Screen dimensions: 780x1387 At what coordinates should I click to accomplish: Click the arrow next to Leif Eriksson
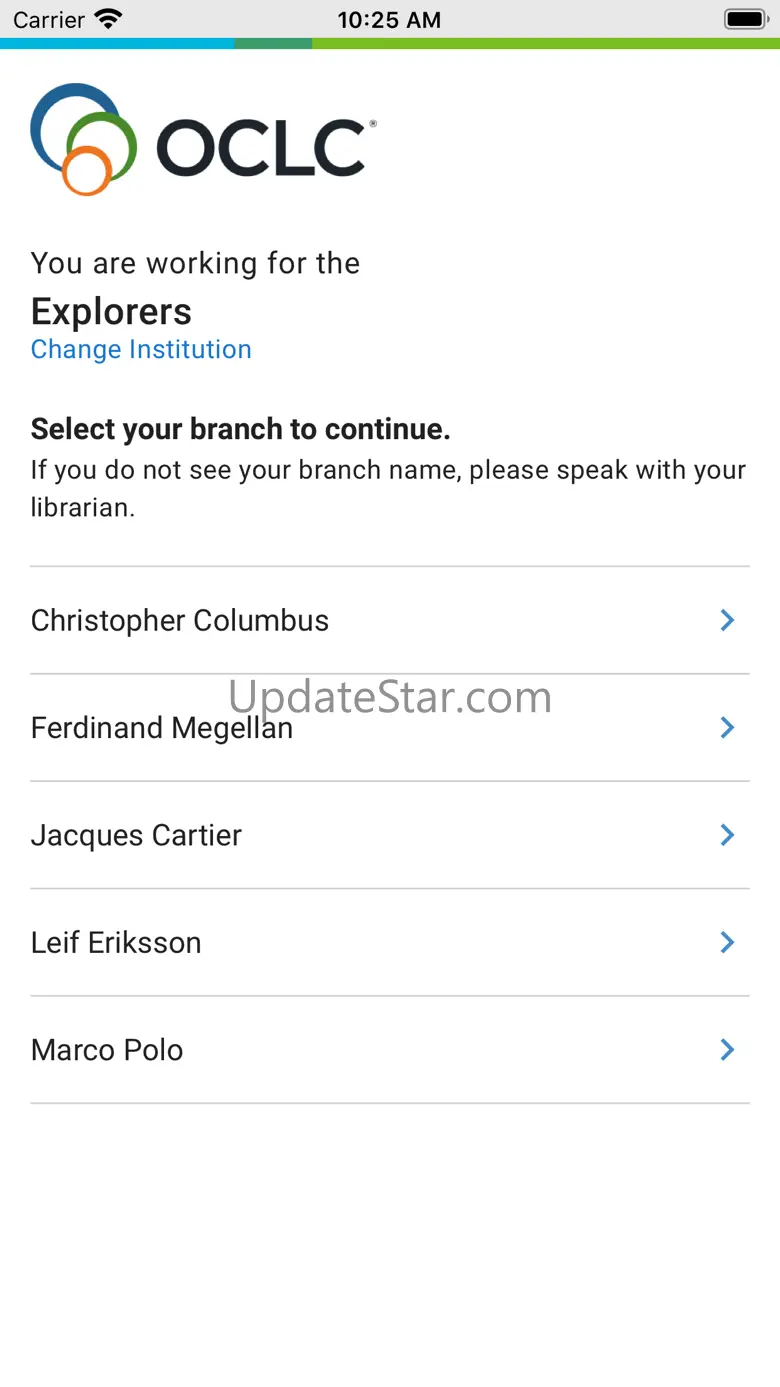pyautogui.click(x=728, y=942)
